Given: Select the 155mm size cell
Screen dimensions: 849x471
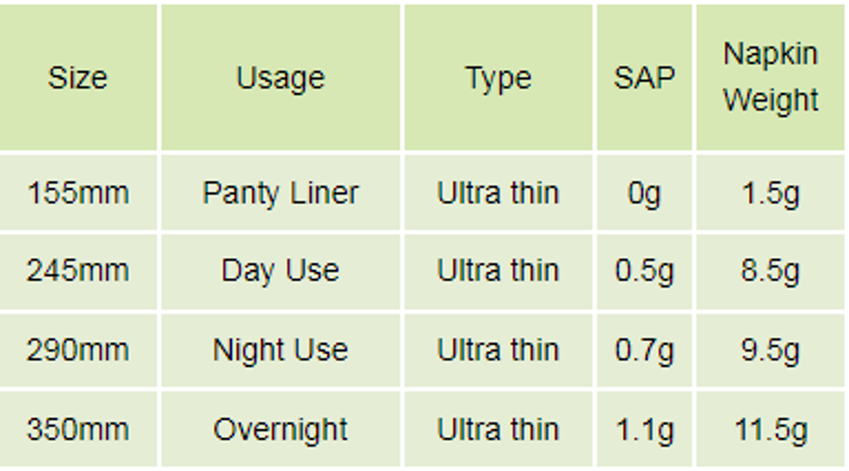Looking at the screenshot, I should pos(77,192).
